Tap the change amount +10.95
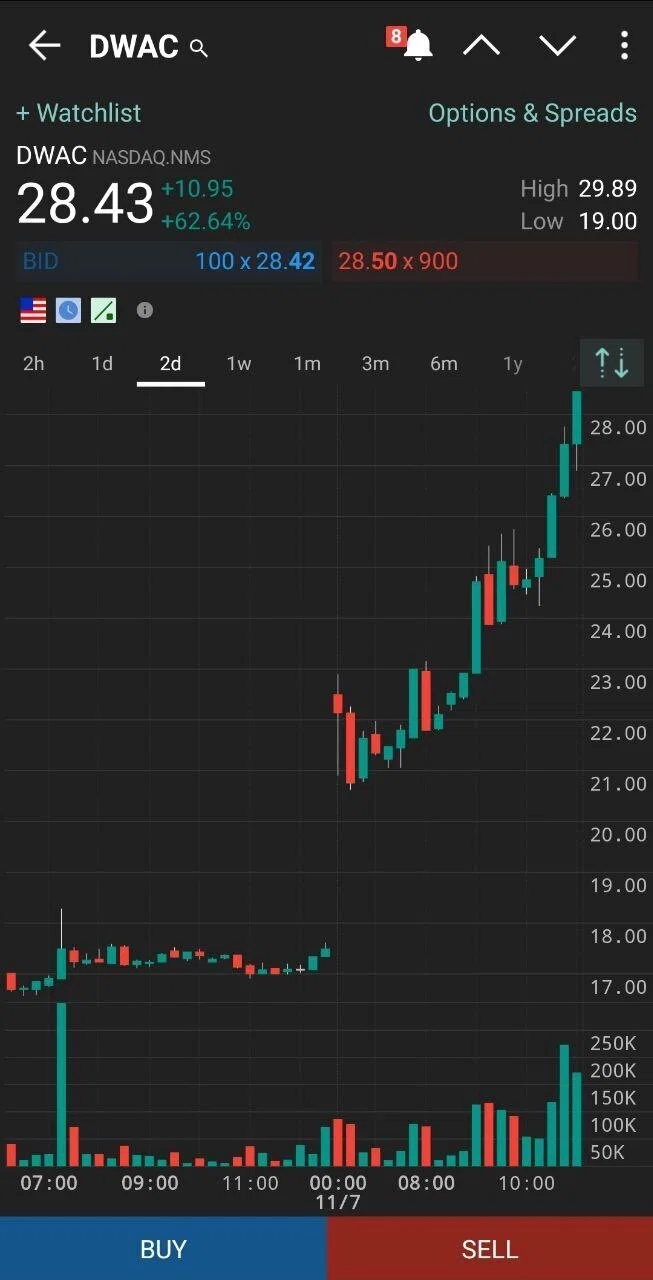The image size is (653, 1280). tap(198, 188)
